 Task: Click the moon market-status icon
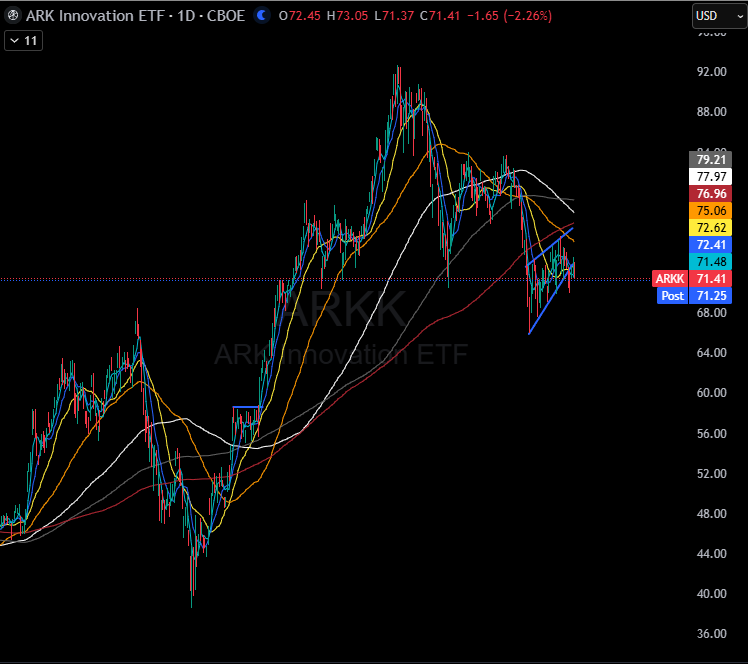(261, 16)
